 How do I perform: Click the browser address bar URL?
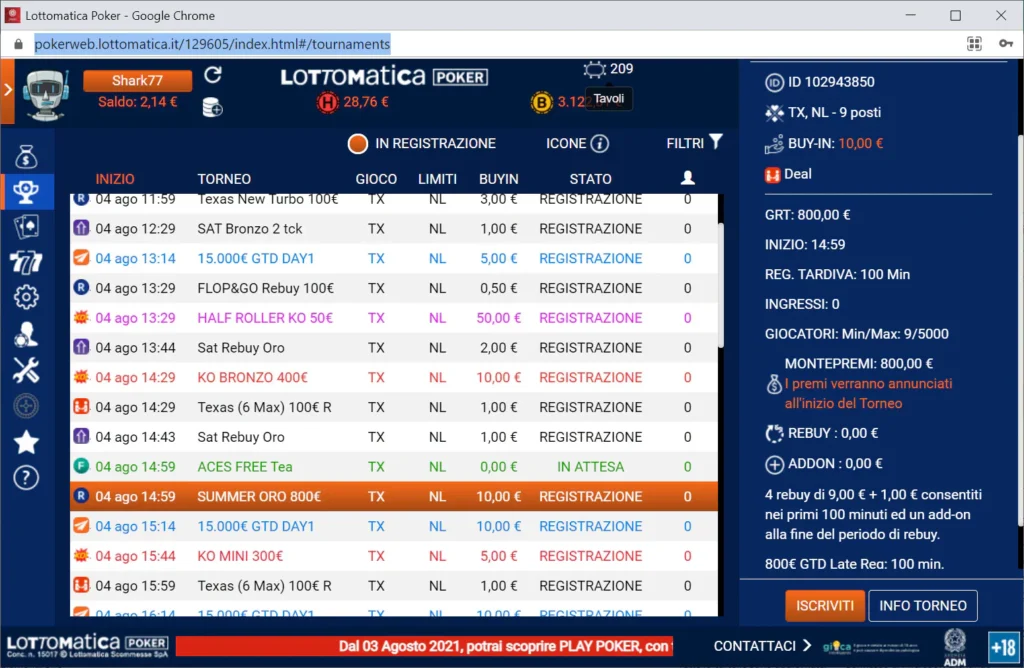coord(212,44)
